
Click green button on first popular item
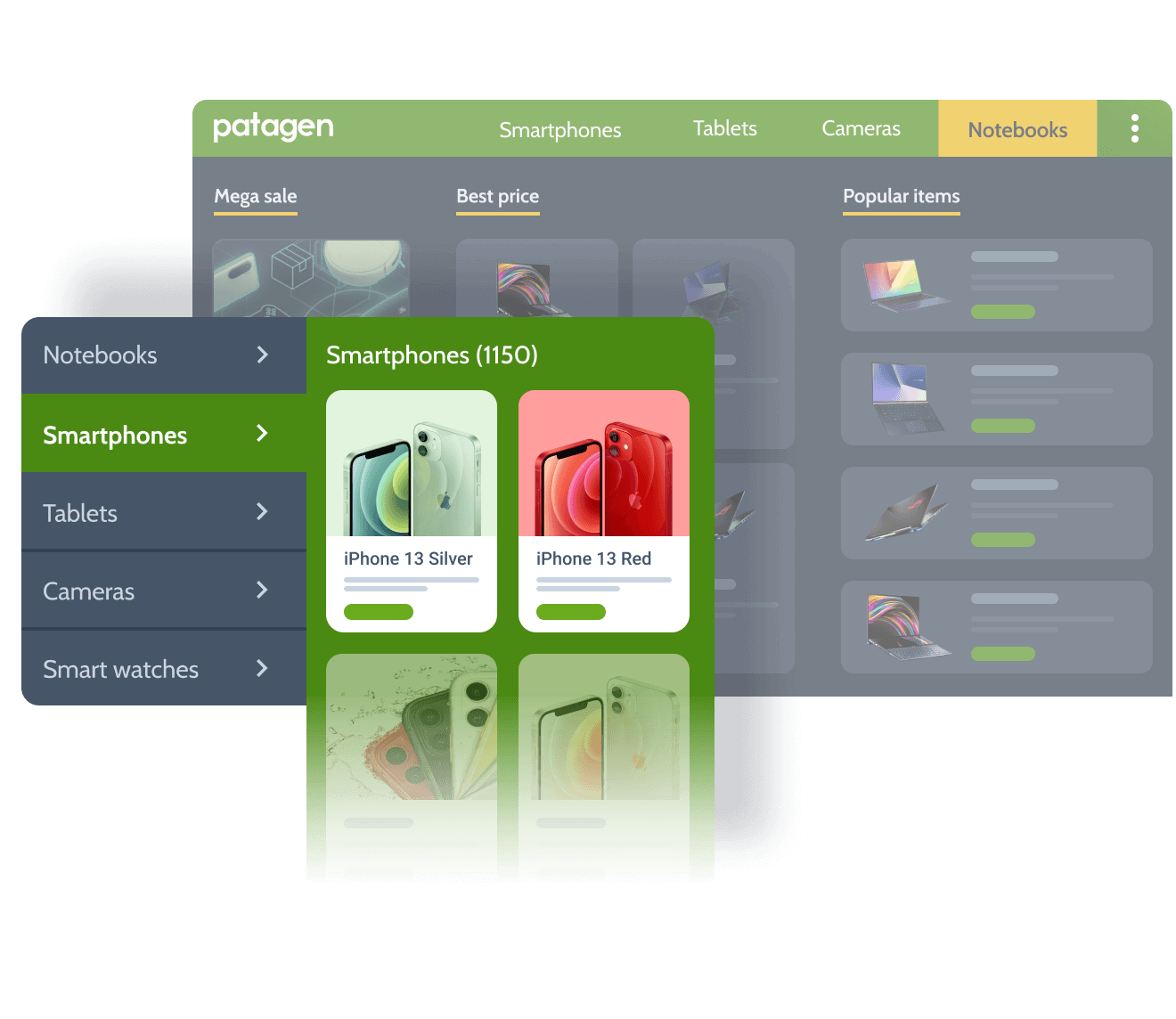[1003, 312]
